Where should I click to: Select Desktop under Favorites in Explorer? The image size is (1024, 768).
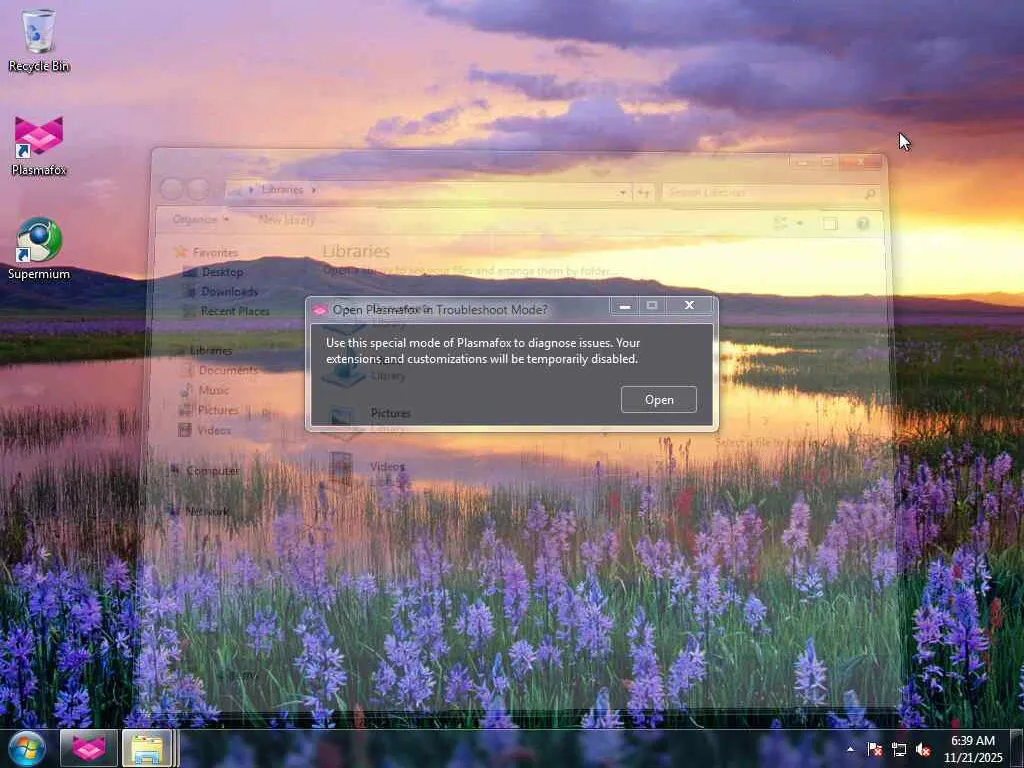(214, 272)
